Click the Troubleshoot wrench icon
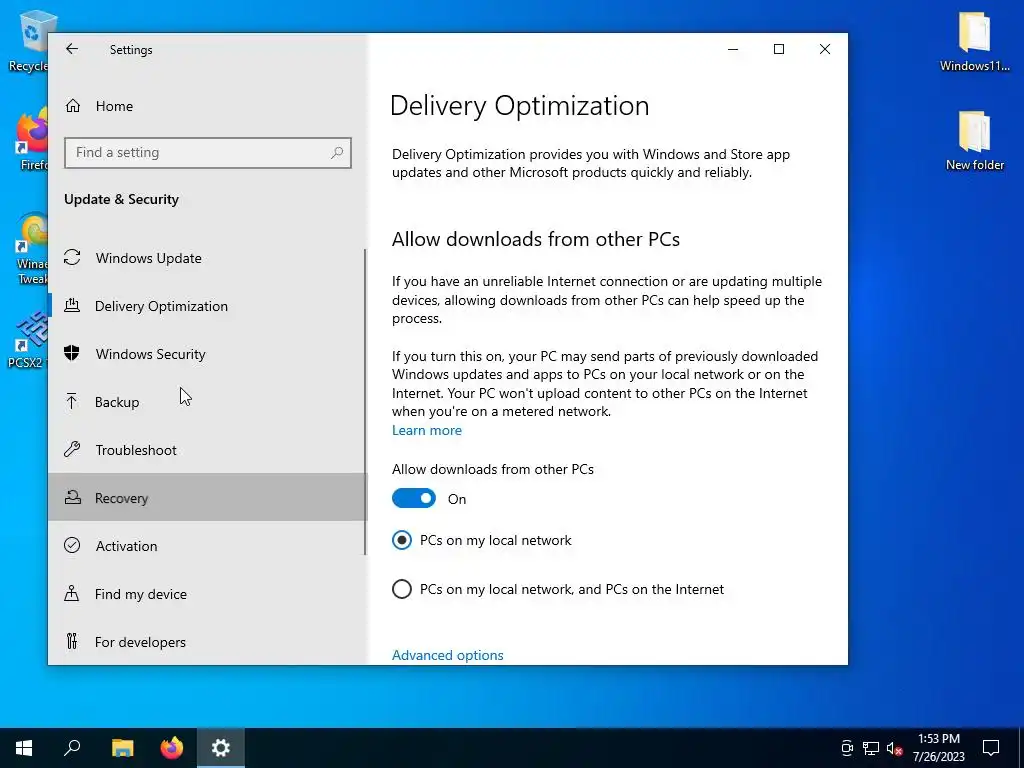Image resolution: width=1024 pixels, height=768 pixels. (x=72, y=449)
